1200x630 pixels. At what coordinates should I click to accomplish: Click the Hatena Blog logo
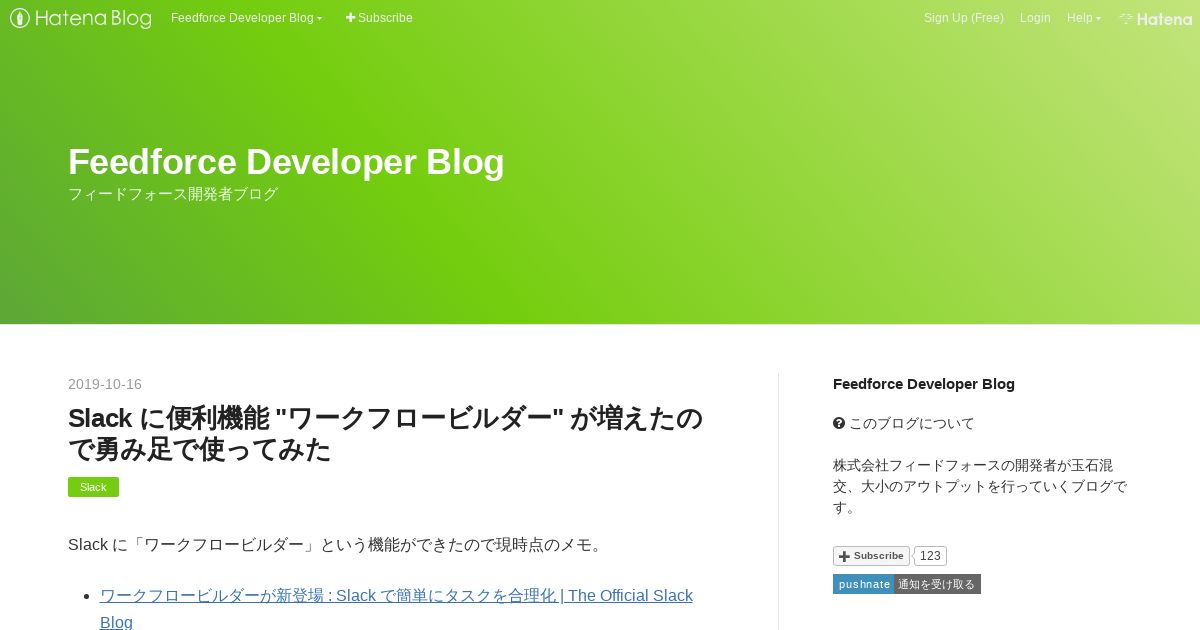[81, 18]
